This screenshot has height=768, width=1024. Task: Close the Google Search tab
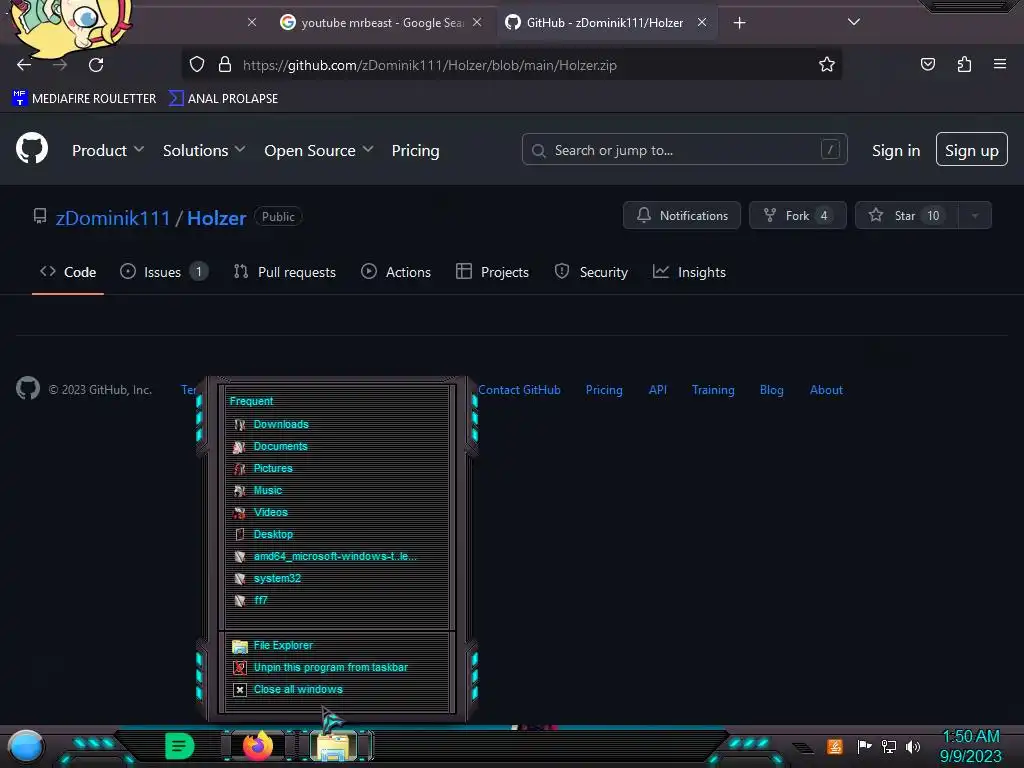(477, 22)
